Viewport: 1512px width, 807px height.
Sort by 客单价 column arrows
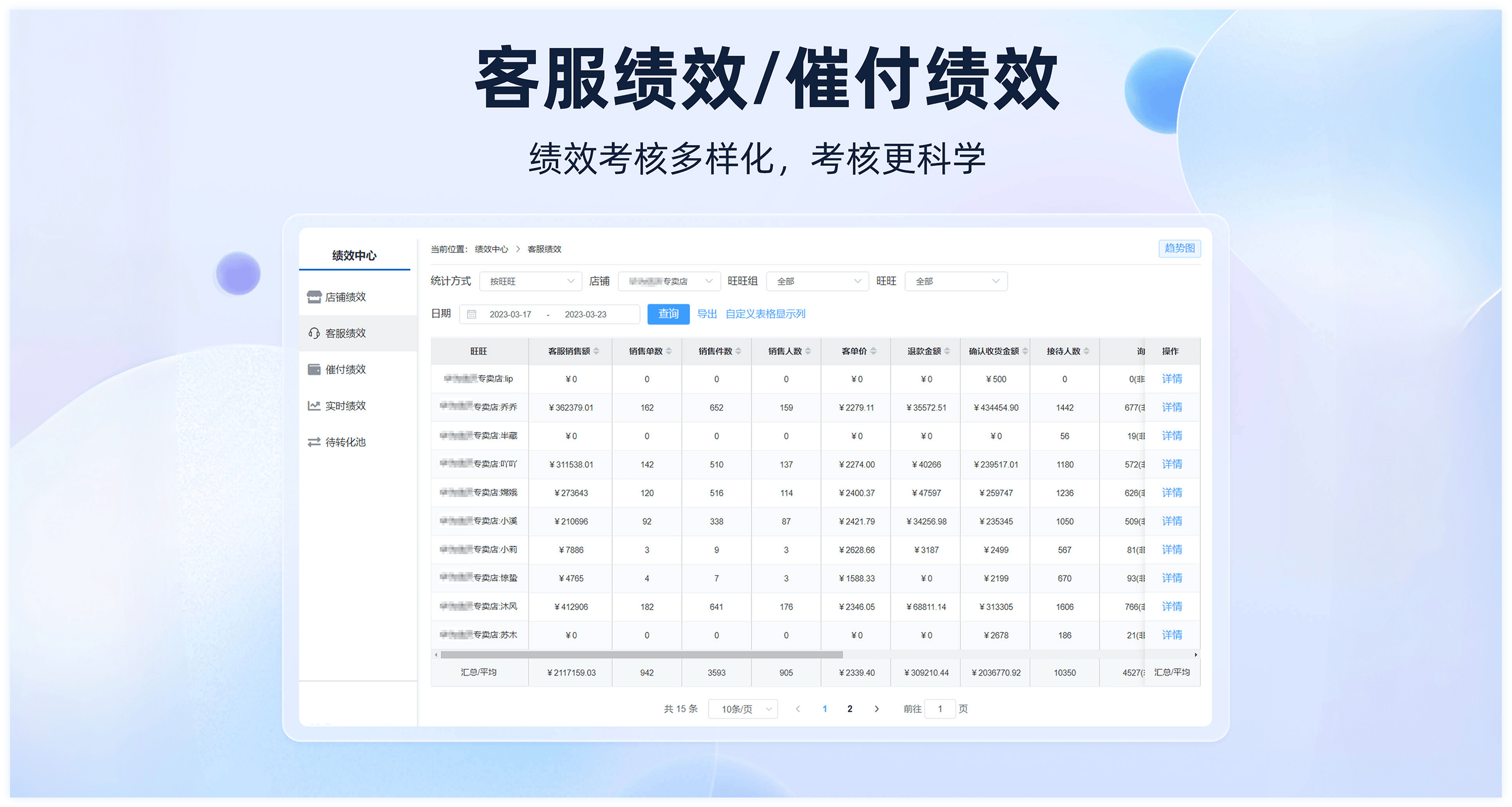click(873, 351)
